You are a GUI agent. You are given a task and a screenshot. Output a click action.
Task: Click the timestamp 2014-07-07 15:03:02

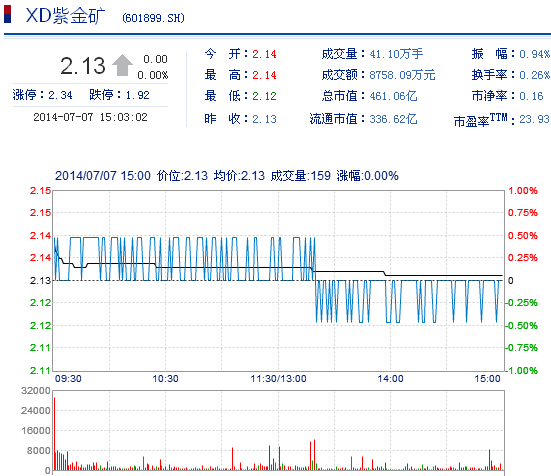coord(90,117)
